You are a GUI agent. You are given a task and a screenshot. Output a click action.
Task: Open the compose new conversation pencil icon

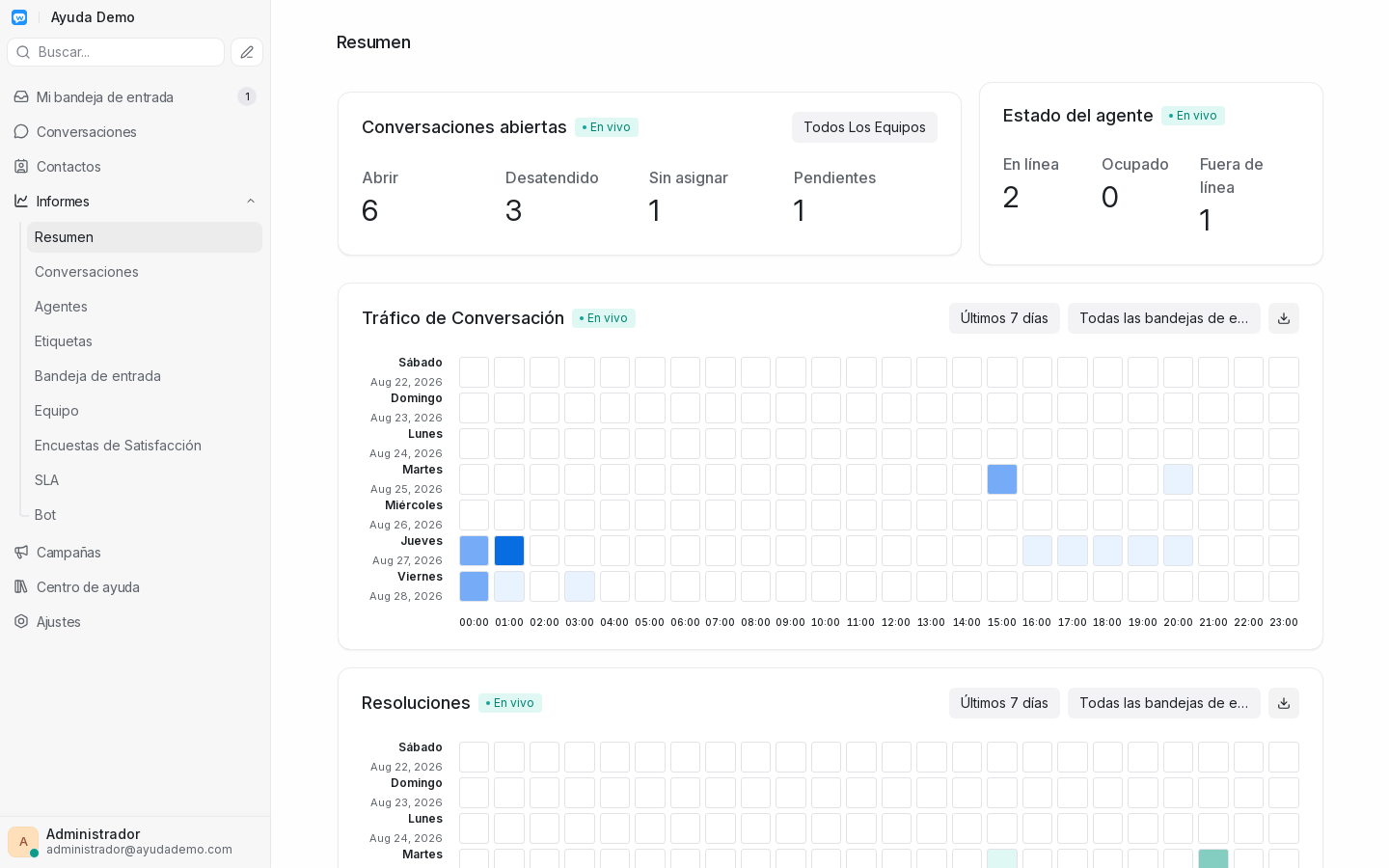pyautogui.click(x=247, y=52)
